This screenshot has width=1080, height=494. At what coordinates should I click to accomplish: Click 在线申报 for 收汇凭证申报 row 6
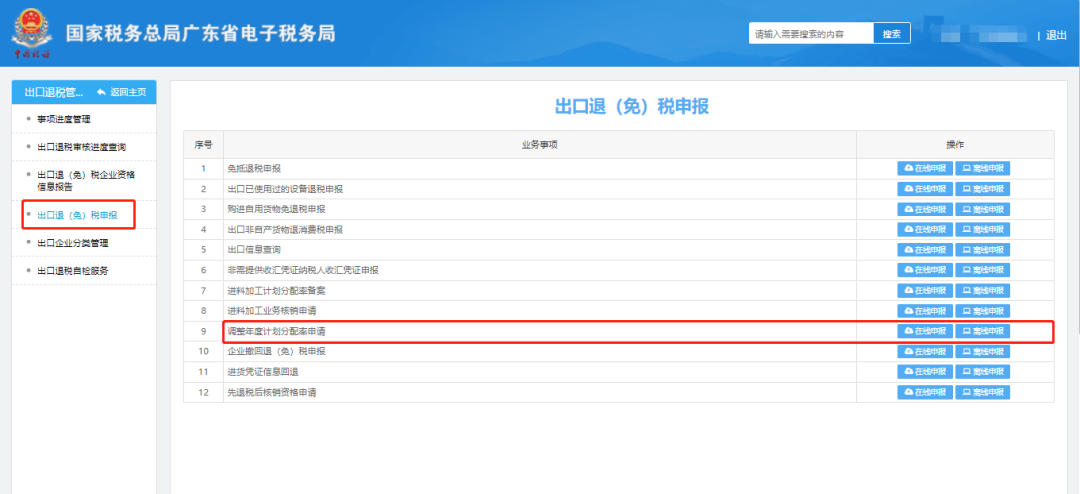click(925, 270)
